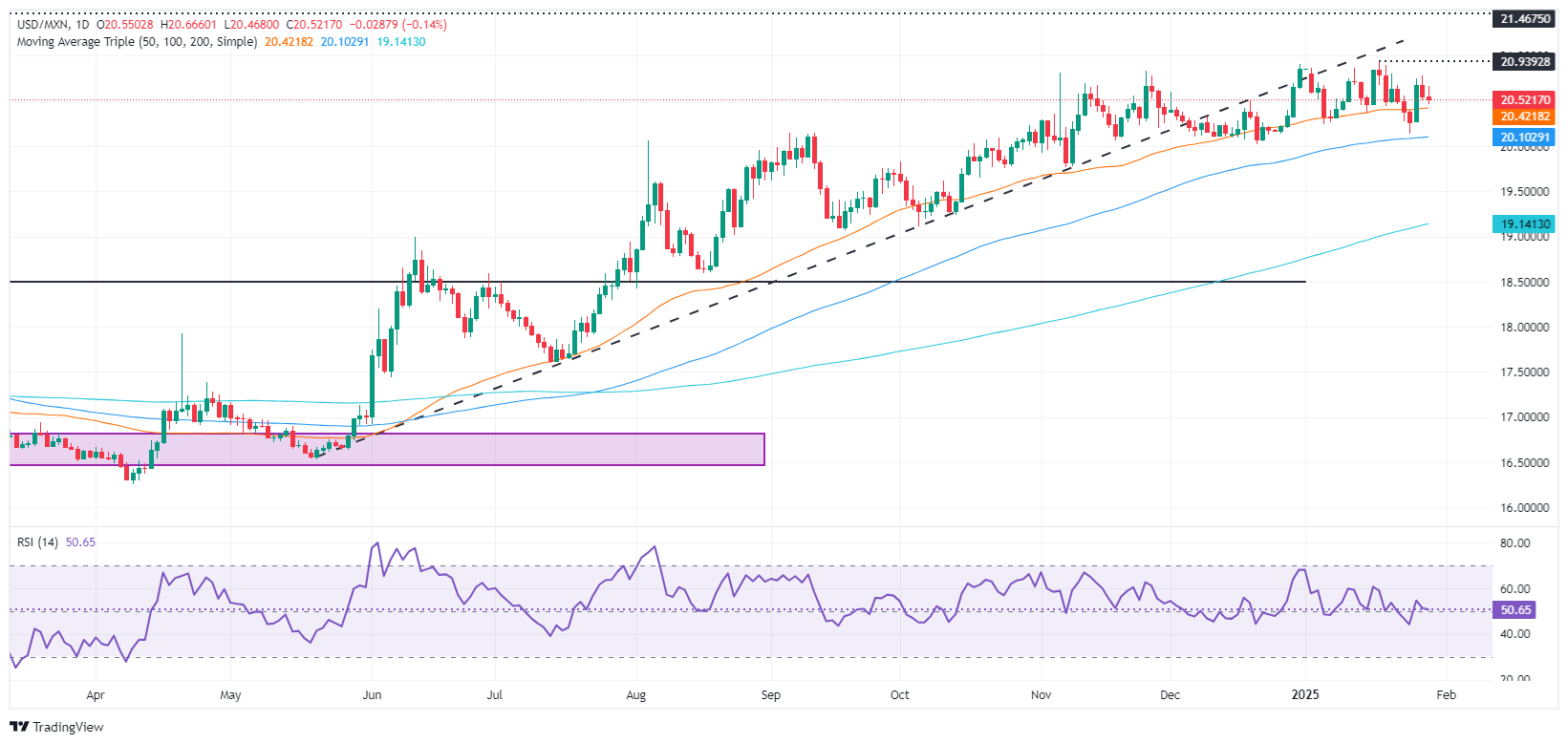The width and height of the screenshot is (1568, 744).
Task: Click the blue 100-MA price label 20.10291
Action: pyautogui.click(x=1524, y=138)
